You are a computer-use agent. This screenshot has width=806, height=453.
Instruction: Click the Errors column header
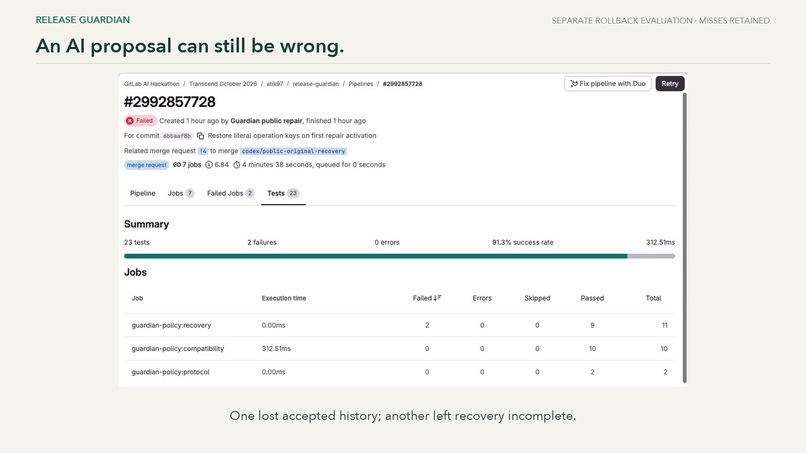click(482, 298)
